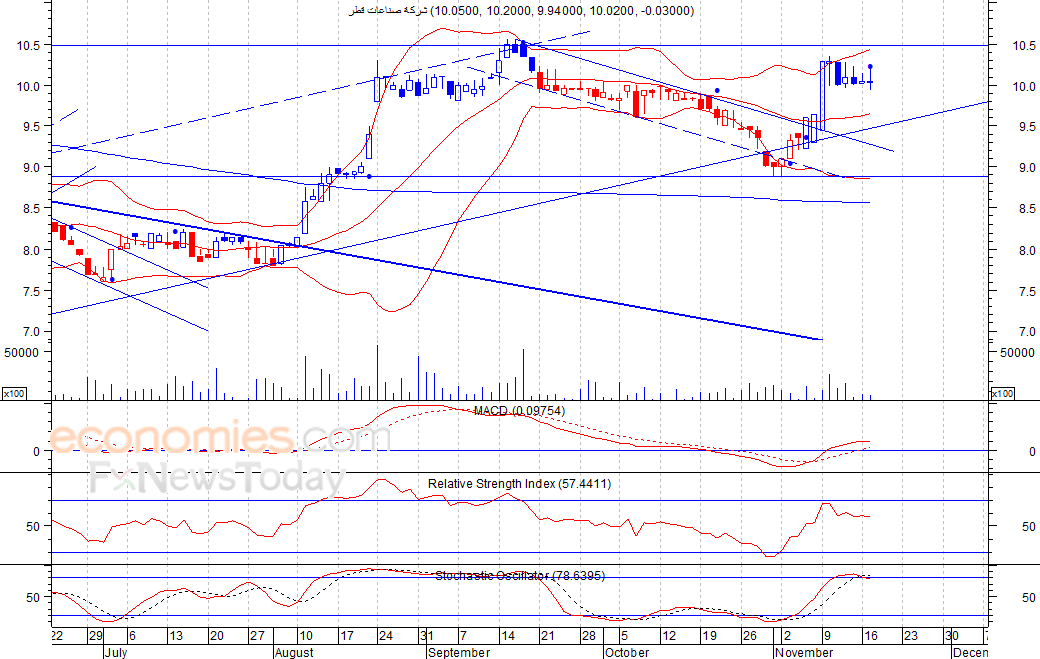Click the blue dot above last candle
The image size is (1040, 659).
tap(870, 66)
